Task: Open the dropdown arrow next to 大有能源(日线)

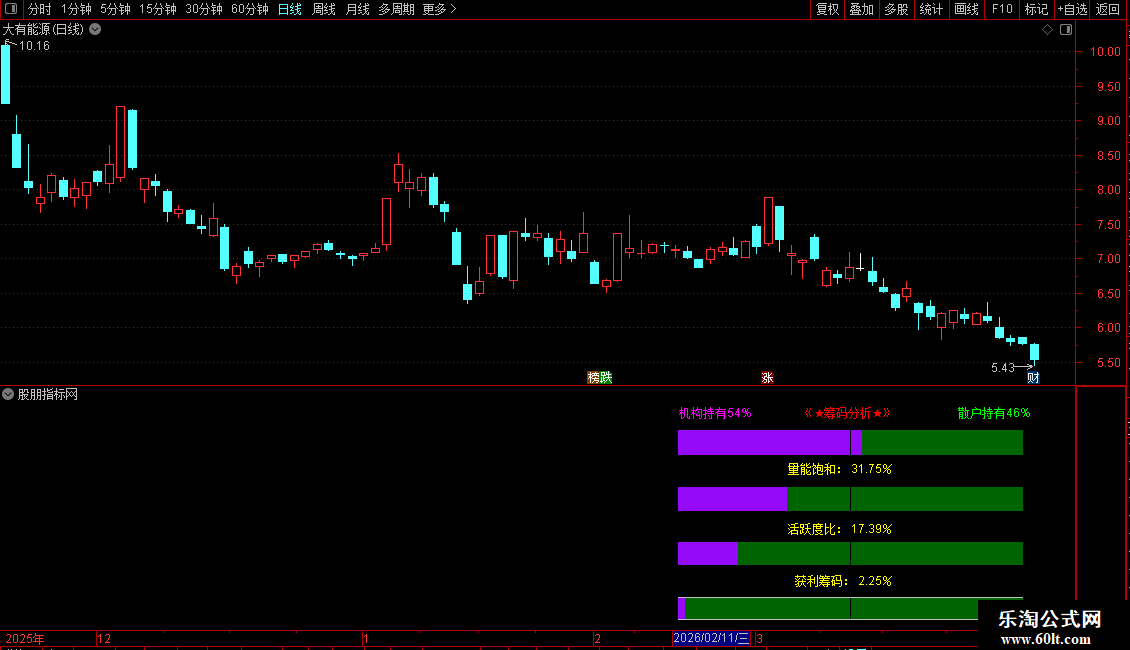Action: [95, 30]
